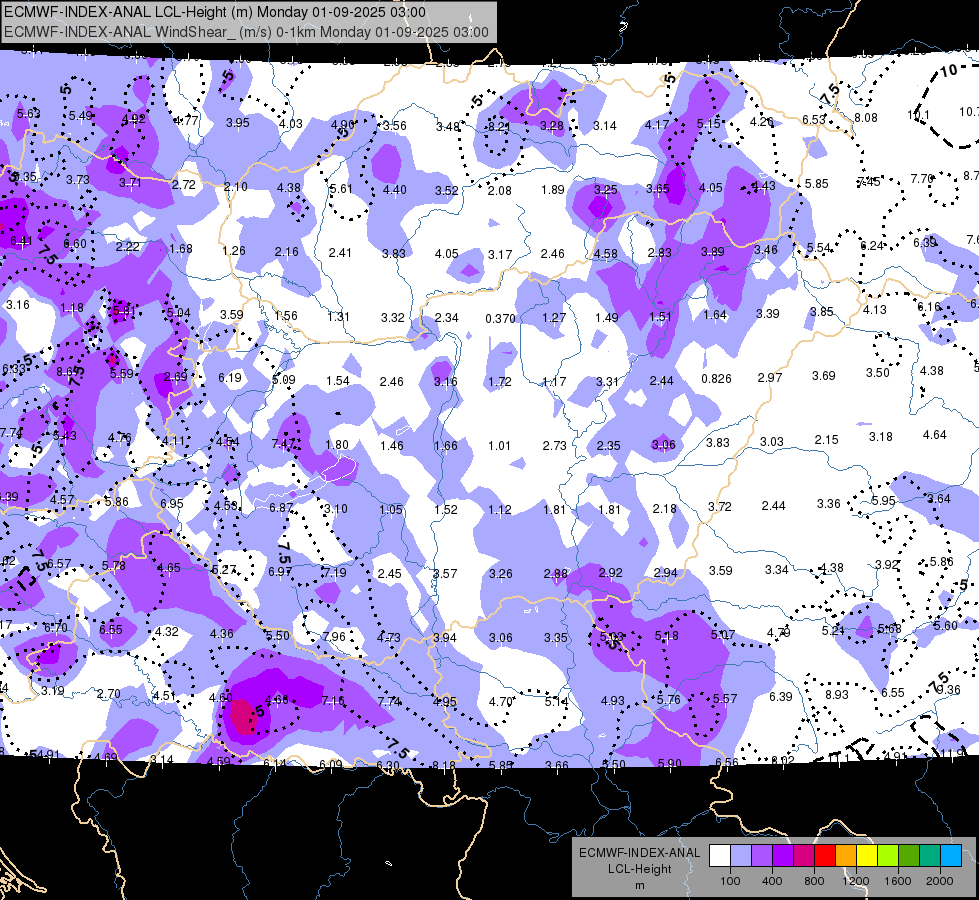
Task: Click the 1.12 wind shear value
Action: (x=499, y=510)
